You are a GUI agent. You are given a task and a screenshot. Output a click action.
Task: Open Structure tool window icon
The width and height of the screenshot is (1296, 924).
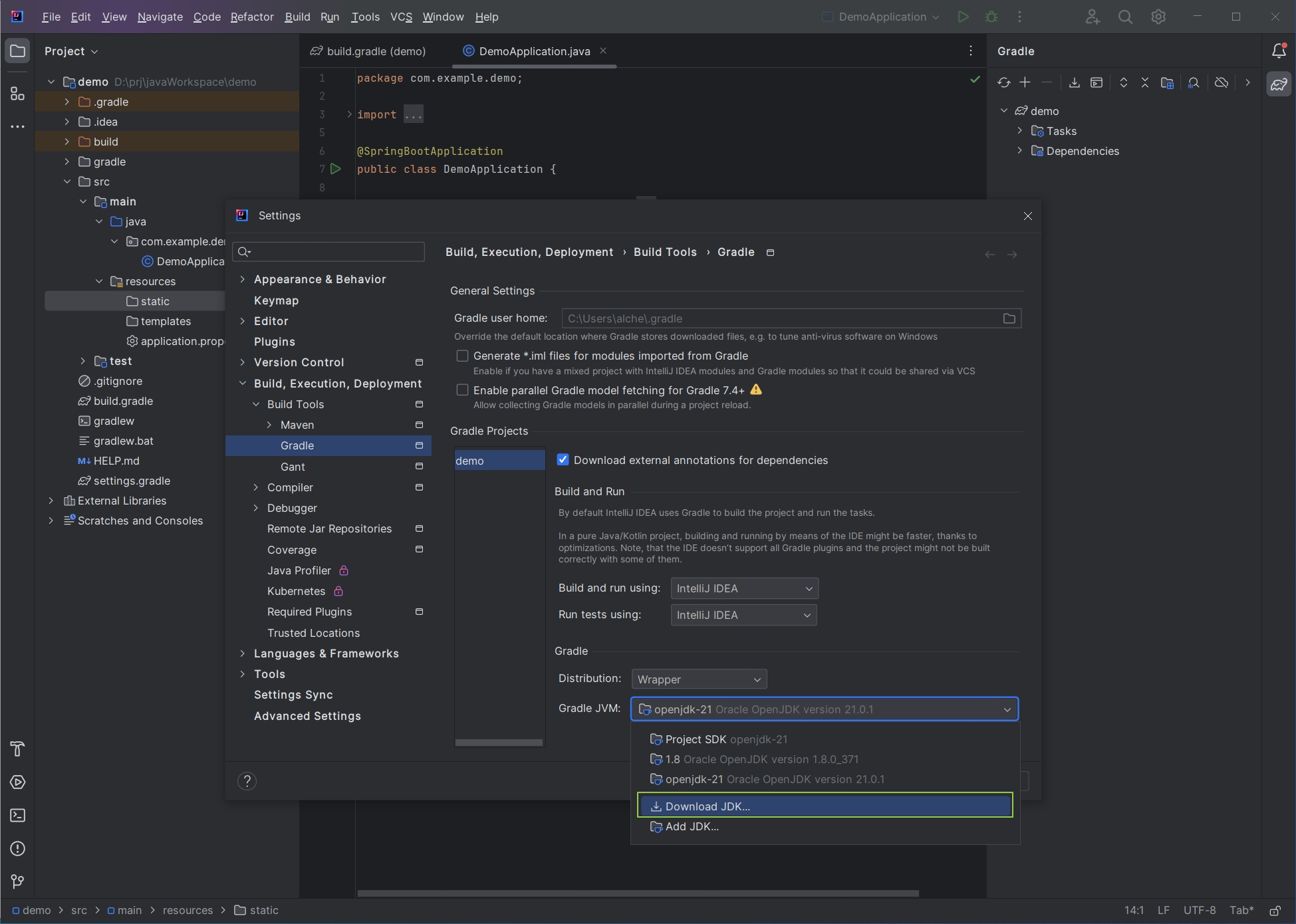(x=18, y=94)
